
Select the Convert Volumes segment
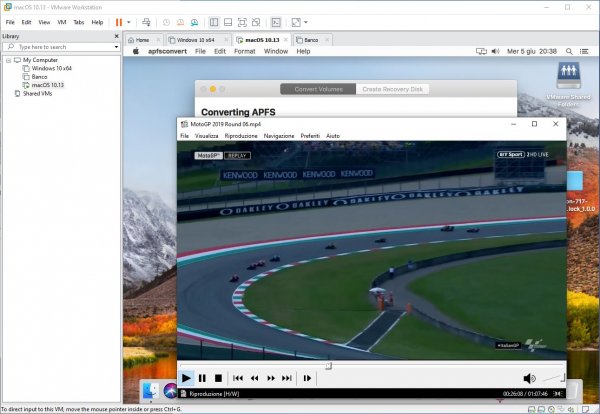click(318, 89)
